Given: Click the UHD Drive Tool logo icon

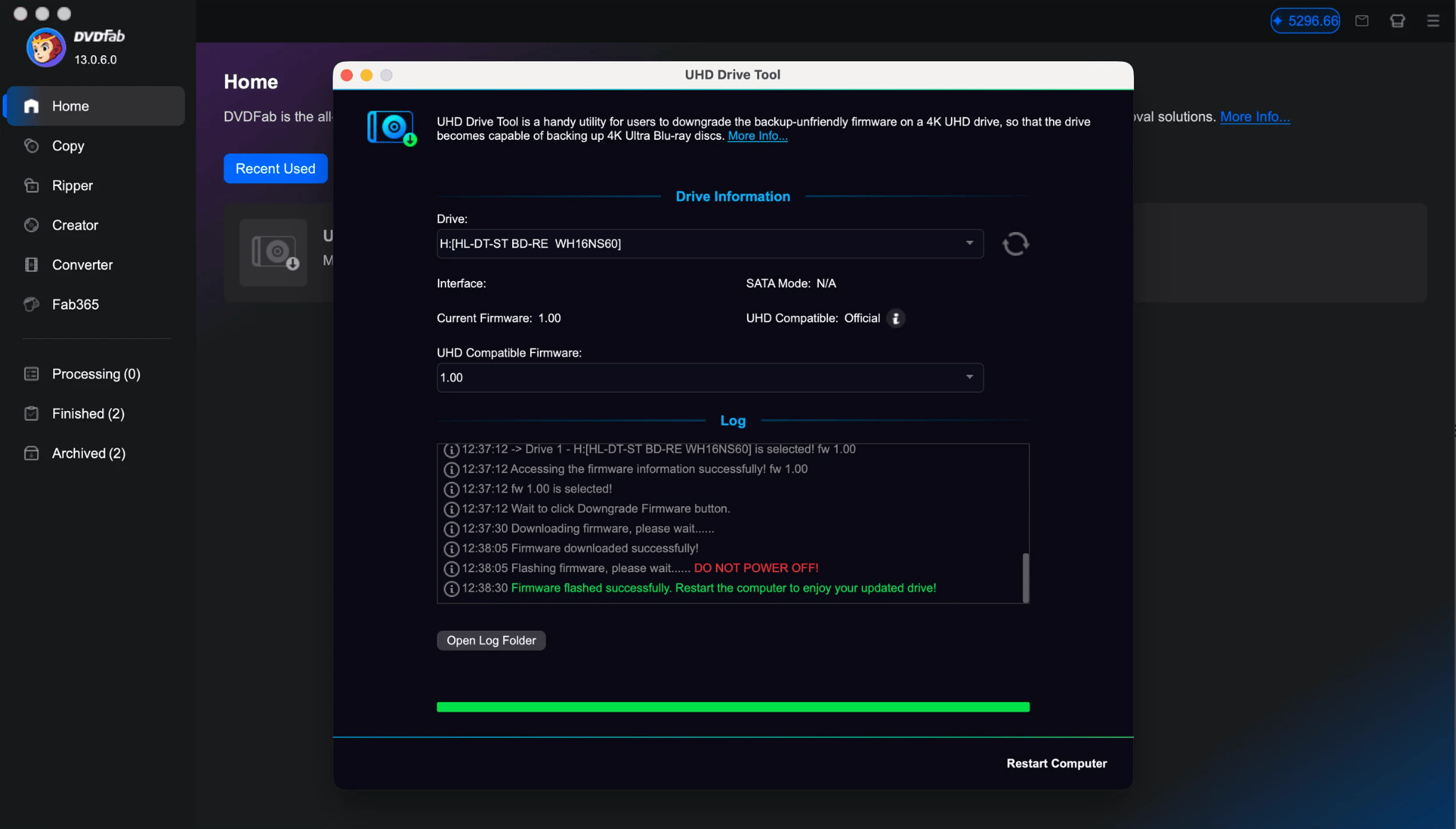Looking at the screenshot, I should click(x=392, y=128).
